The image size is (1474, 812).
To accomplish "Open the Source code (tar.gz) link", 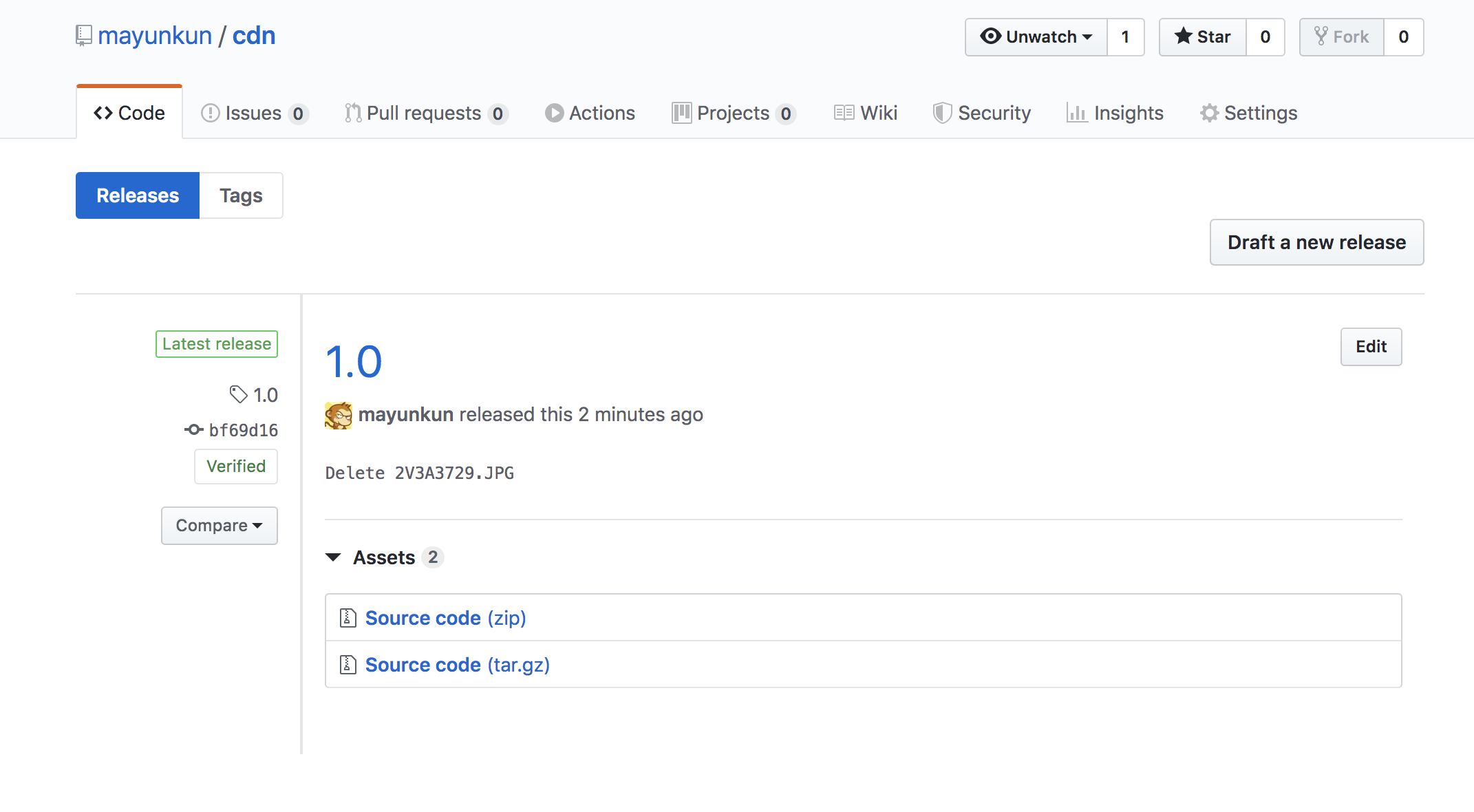I will (457, 665).
